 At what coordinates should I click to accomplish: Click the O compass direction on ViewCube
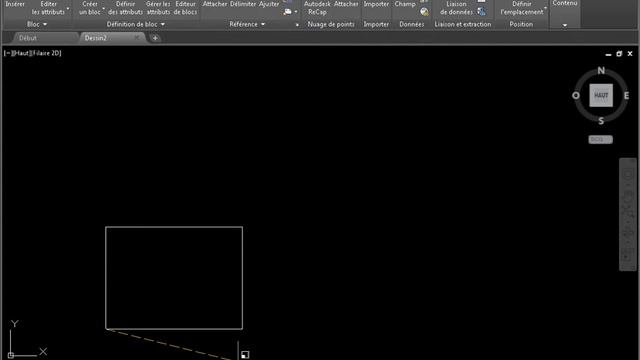point(576,96)
